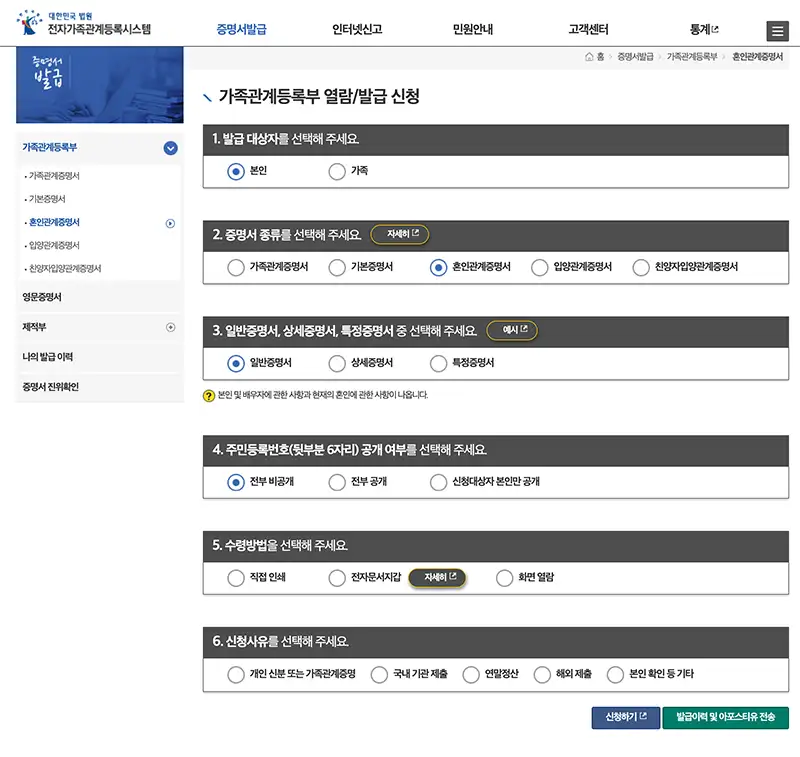Viewport: 800px width, 757px height.
Task: Choose 입양관계증명서 certificate type radio
Action: (539, 267)
